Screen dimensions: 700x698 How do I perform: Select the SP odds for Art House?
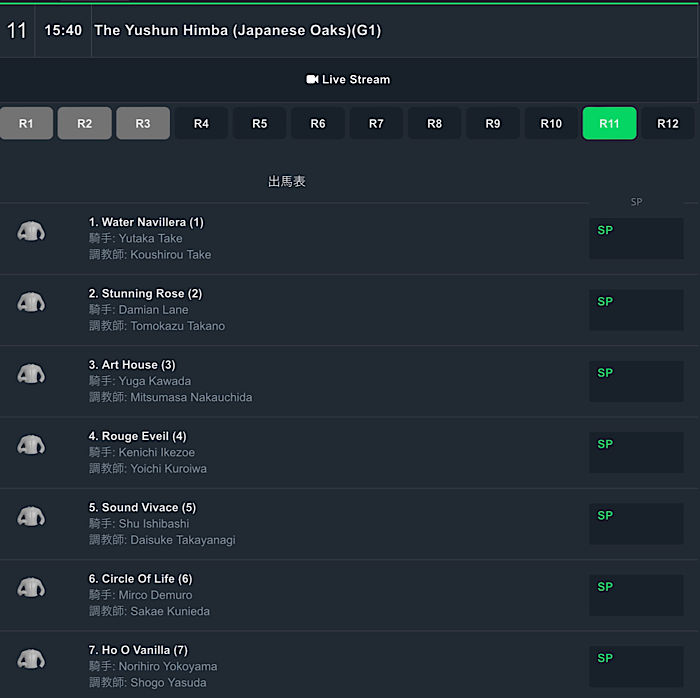(636, 381)
